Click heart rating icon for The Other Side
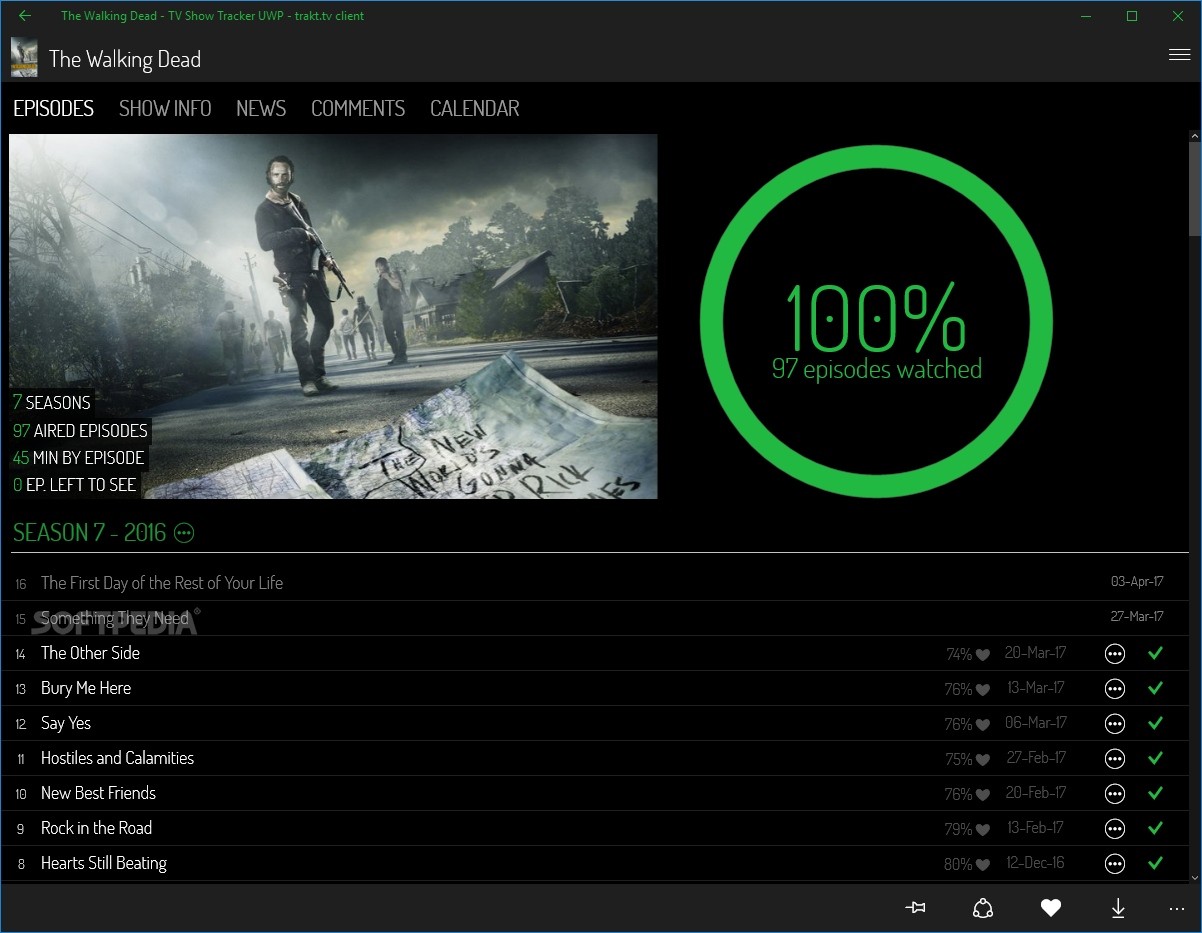 click(983, 655)
